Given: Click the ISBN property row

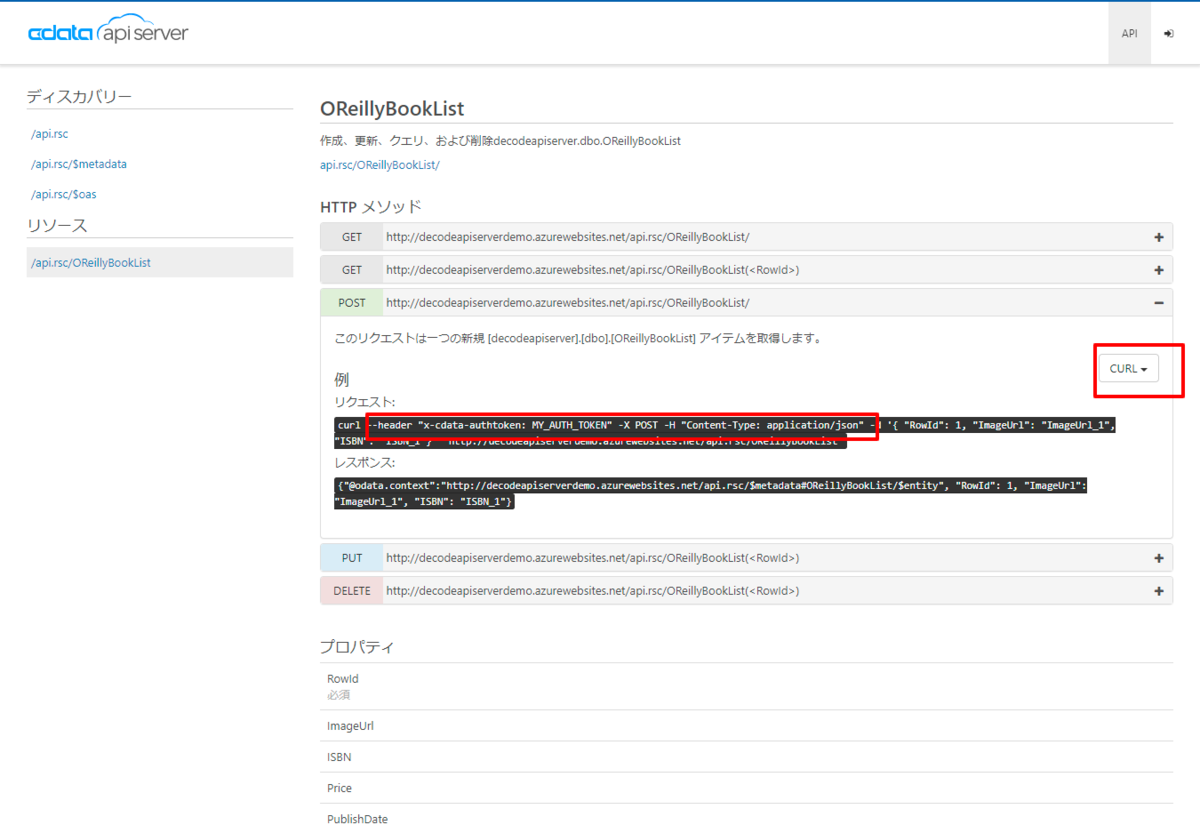Looking at the screenshot, I should click(746, 757).
